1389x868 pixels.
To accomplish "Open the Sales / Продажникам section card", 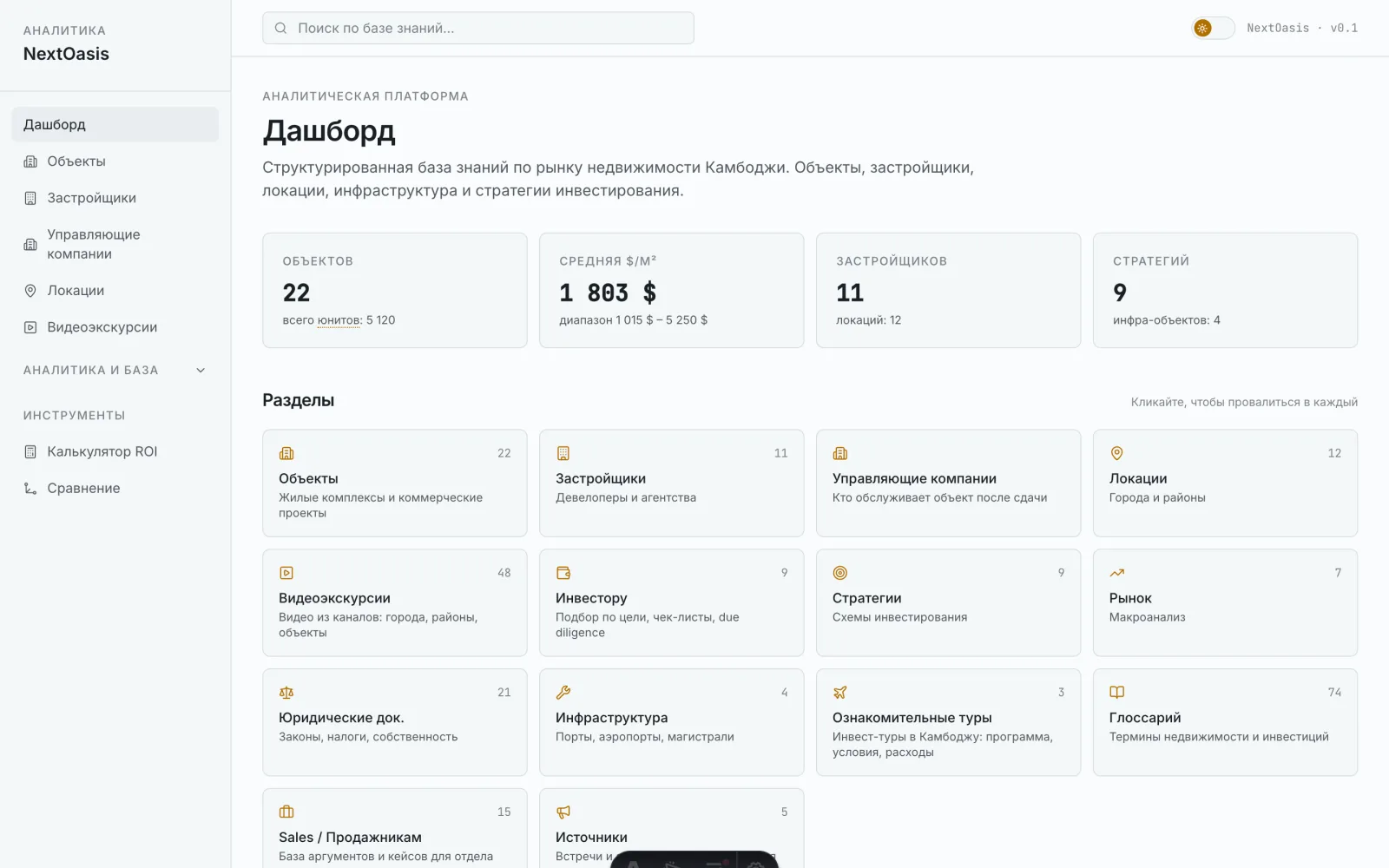I will pos(395,828).
